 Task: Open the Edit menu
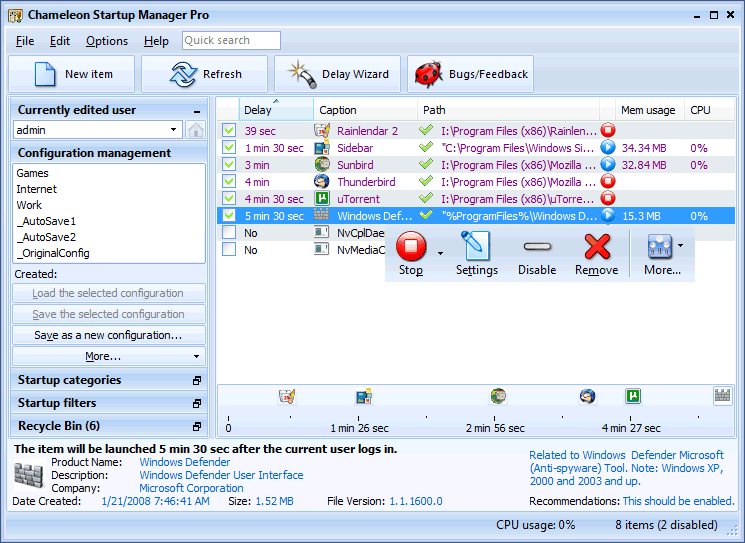[x=60, y=41]
